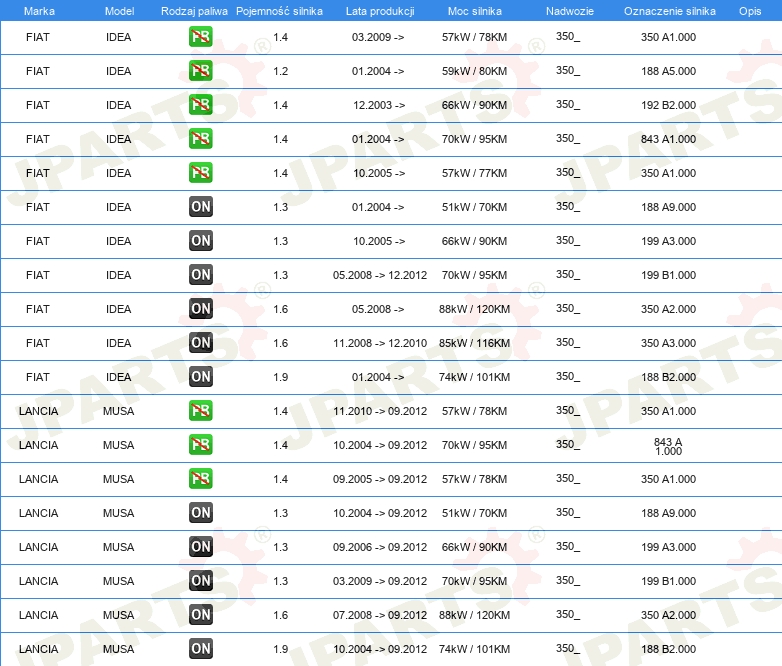The height and width of the screenshot is (666, 782).
Task: Click the 59kW / 80KM power value
Action: click(x=474, y=71)
